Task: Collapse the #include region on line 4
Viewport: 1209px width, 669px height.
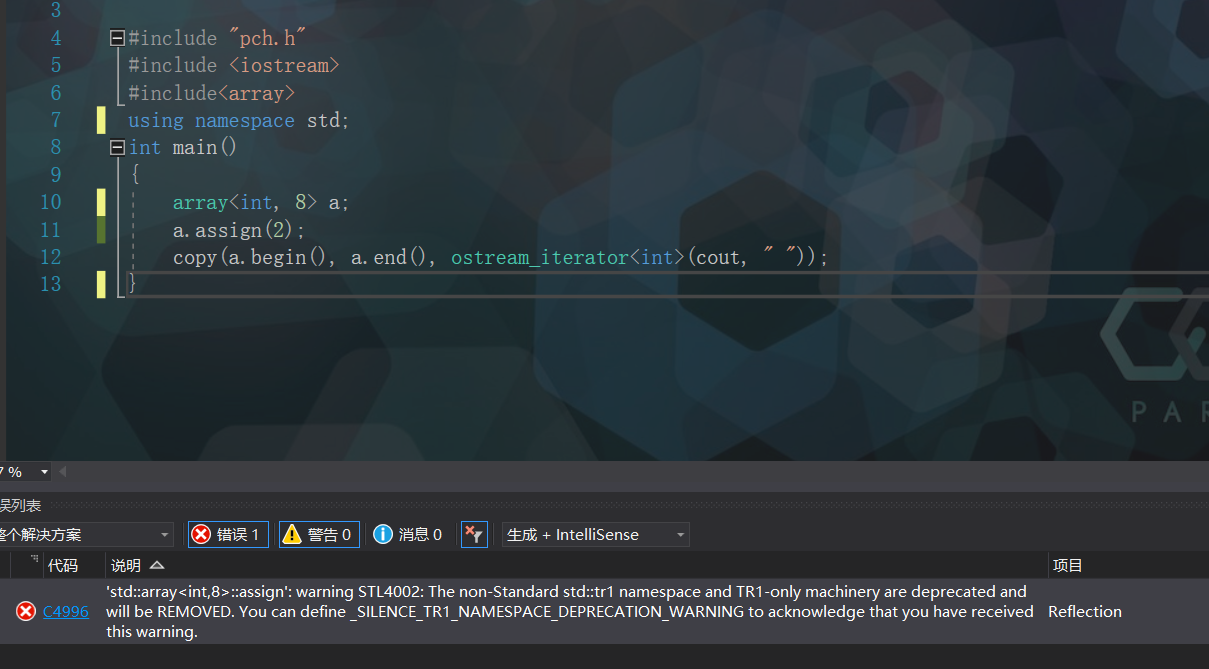Action: [116, 37]
